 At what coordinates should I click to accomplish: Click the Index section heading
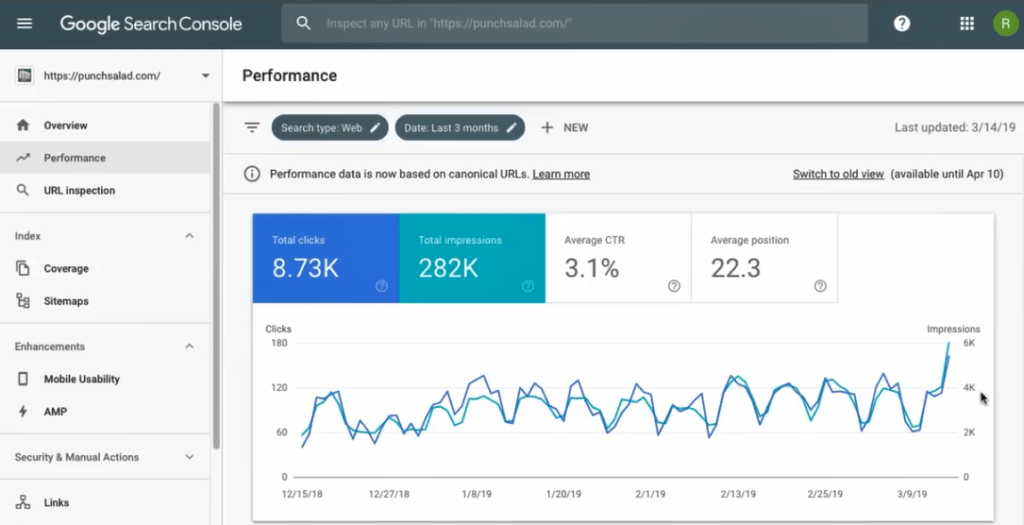(x=27, y=236)
